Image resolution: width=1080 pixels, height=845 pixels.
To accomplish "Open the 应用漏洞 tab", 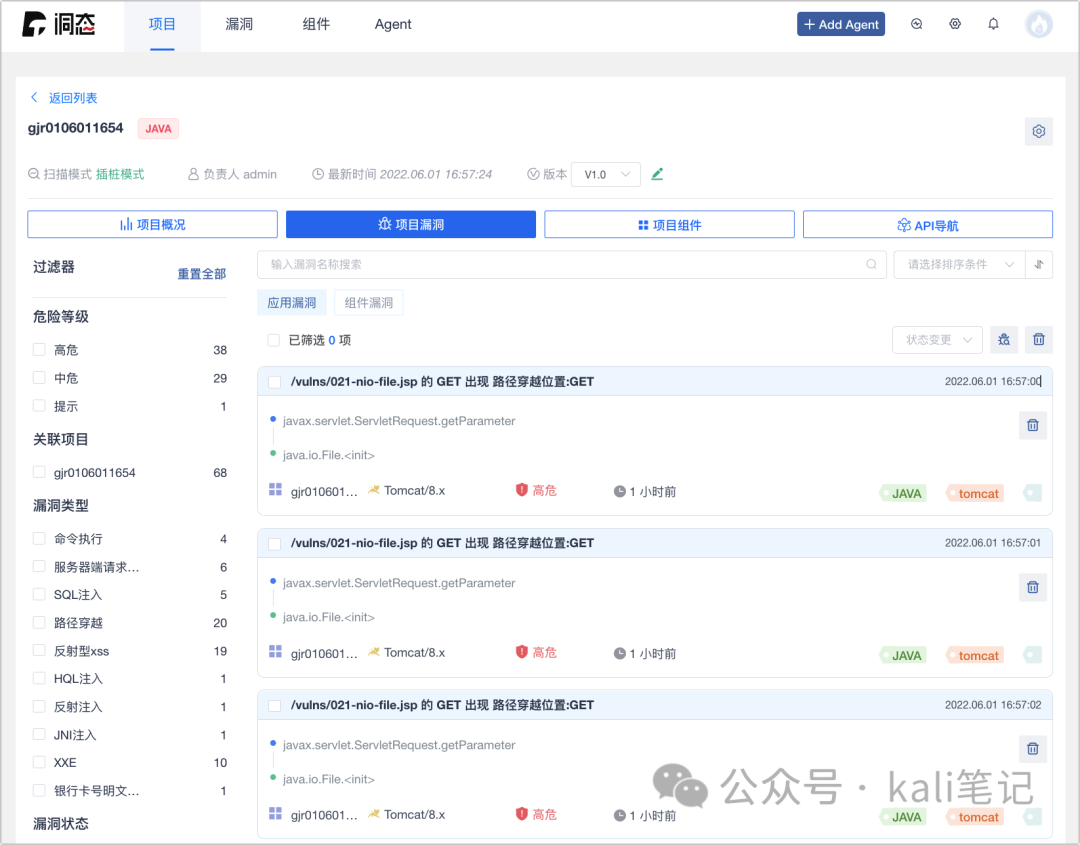I will point(291,303).
